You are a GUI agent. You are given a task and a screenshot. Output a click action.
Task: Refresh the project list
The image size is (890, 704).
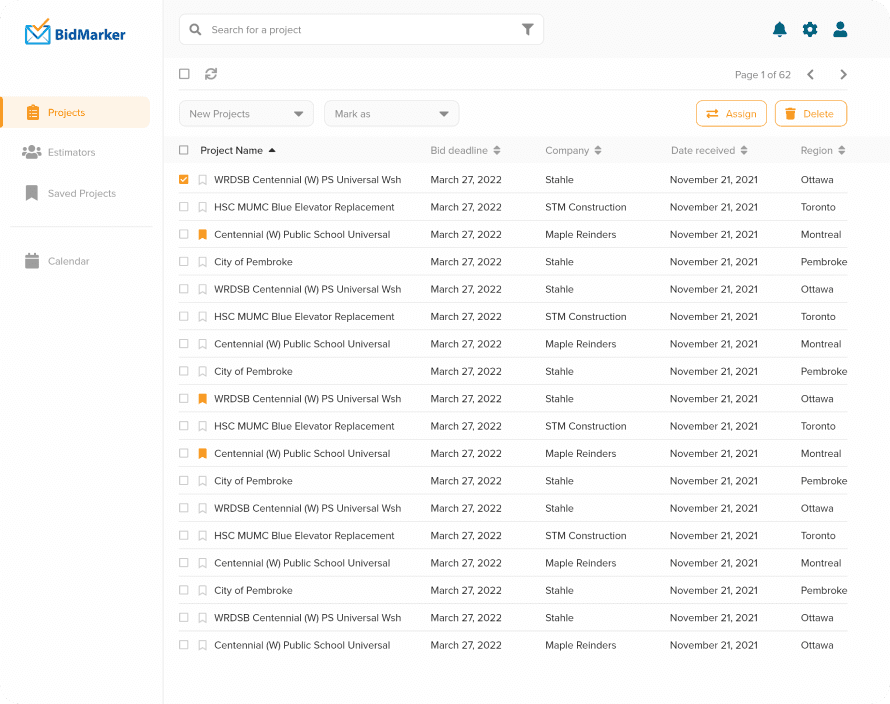pos(211,74)
